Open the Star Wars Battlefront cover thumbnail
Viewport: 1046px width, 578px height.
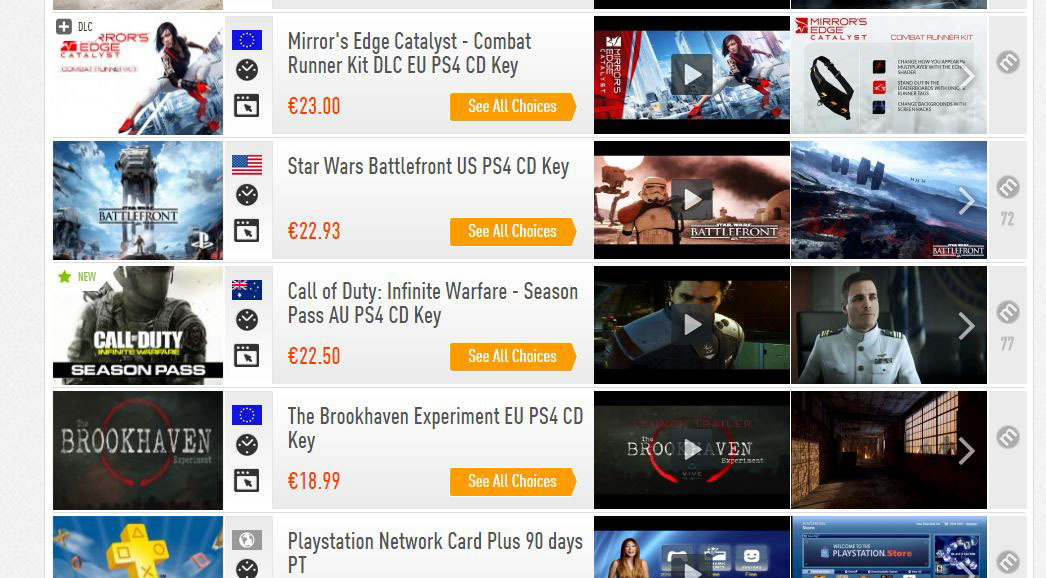click(x=138, y=200)
